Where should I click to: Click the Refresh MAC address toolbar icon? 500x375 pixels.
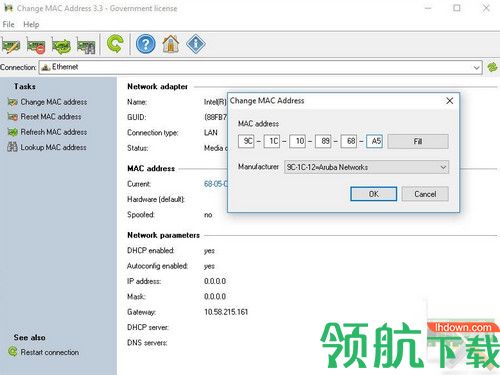61,45
